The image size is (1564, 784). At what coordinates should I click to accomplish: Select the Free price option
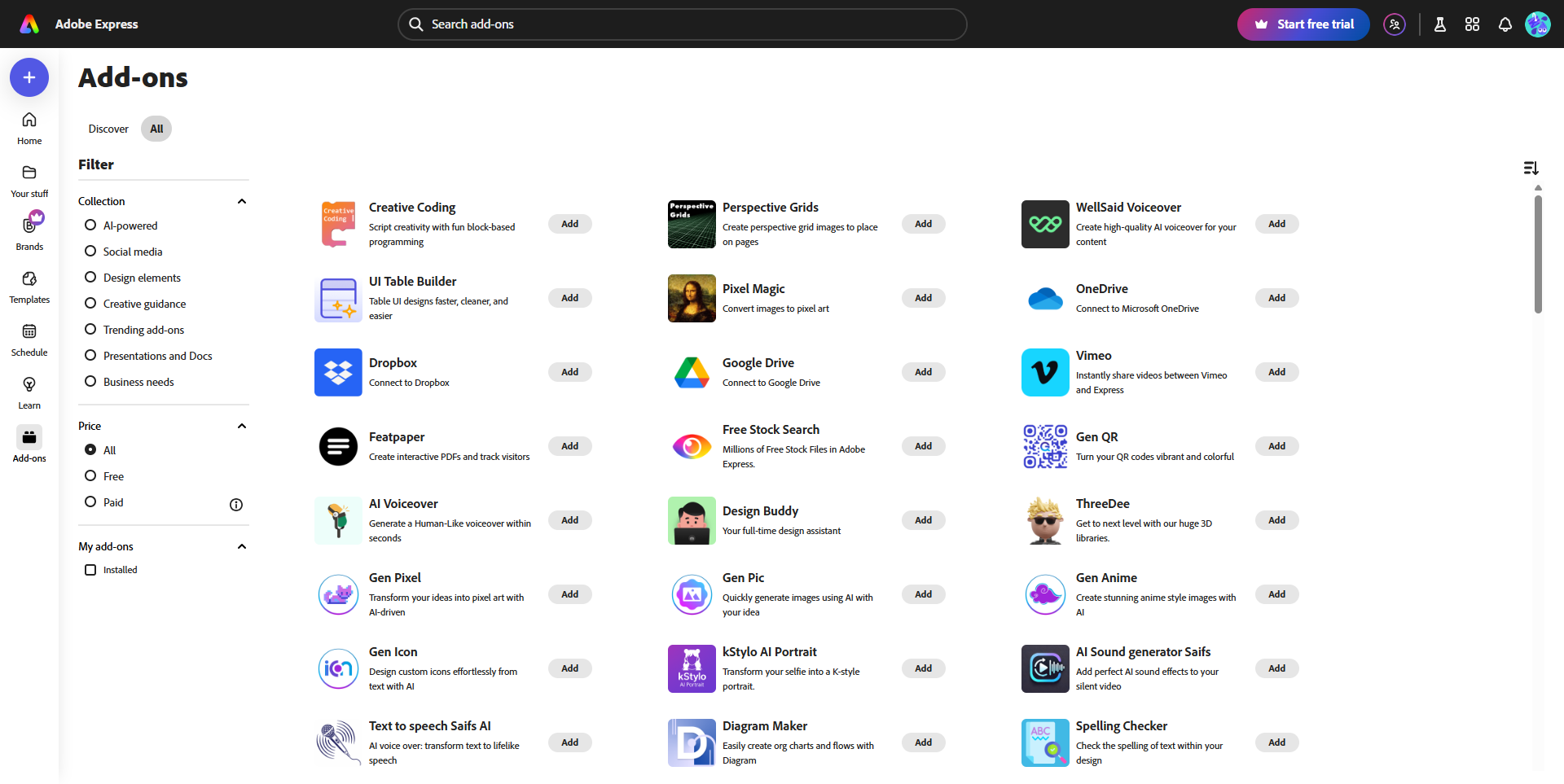click(90, 476)
